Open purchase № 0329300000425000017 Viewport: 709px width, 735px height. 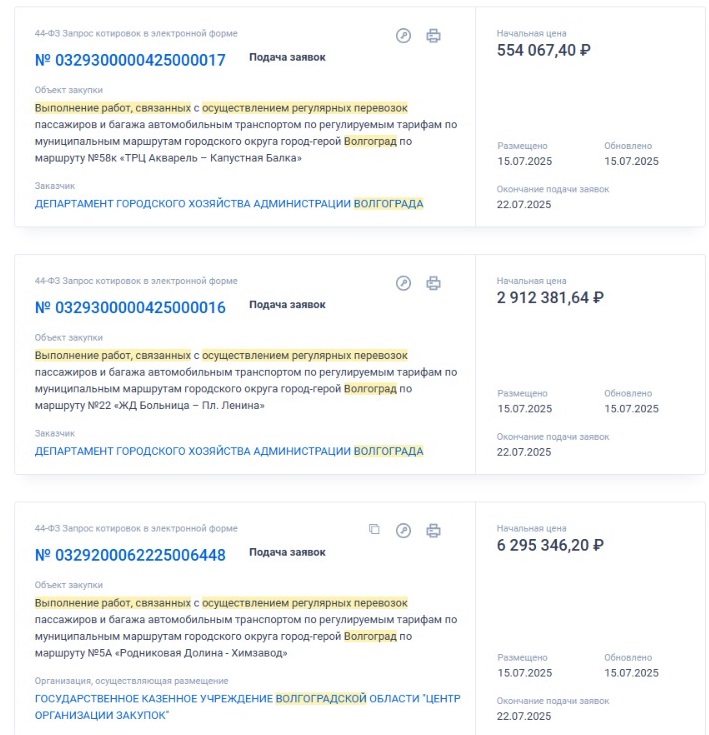pos(130,60)
